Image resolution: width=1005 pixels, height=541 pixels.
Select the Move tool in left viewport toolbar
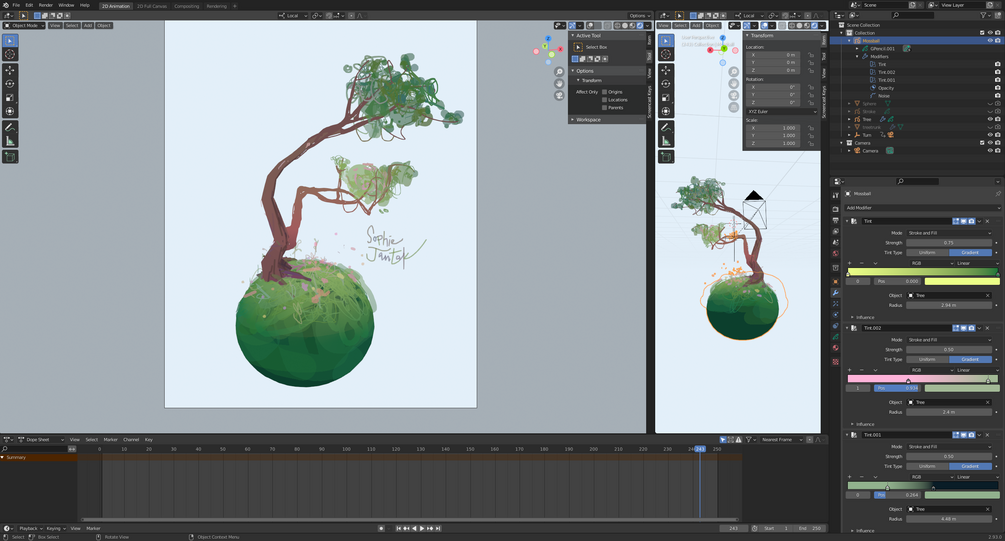click(10, 70)
